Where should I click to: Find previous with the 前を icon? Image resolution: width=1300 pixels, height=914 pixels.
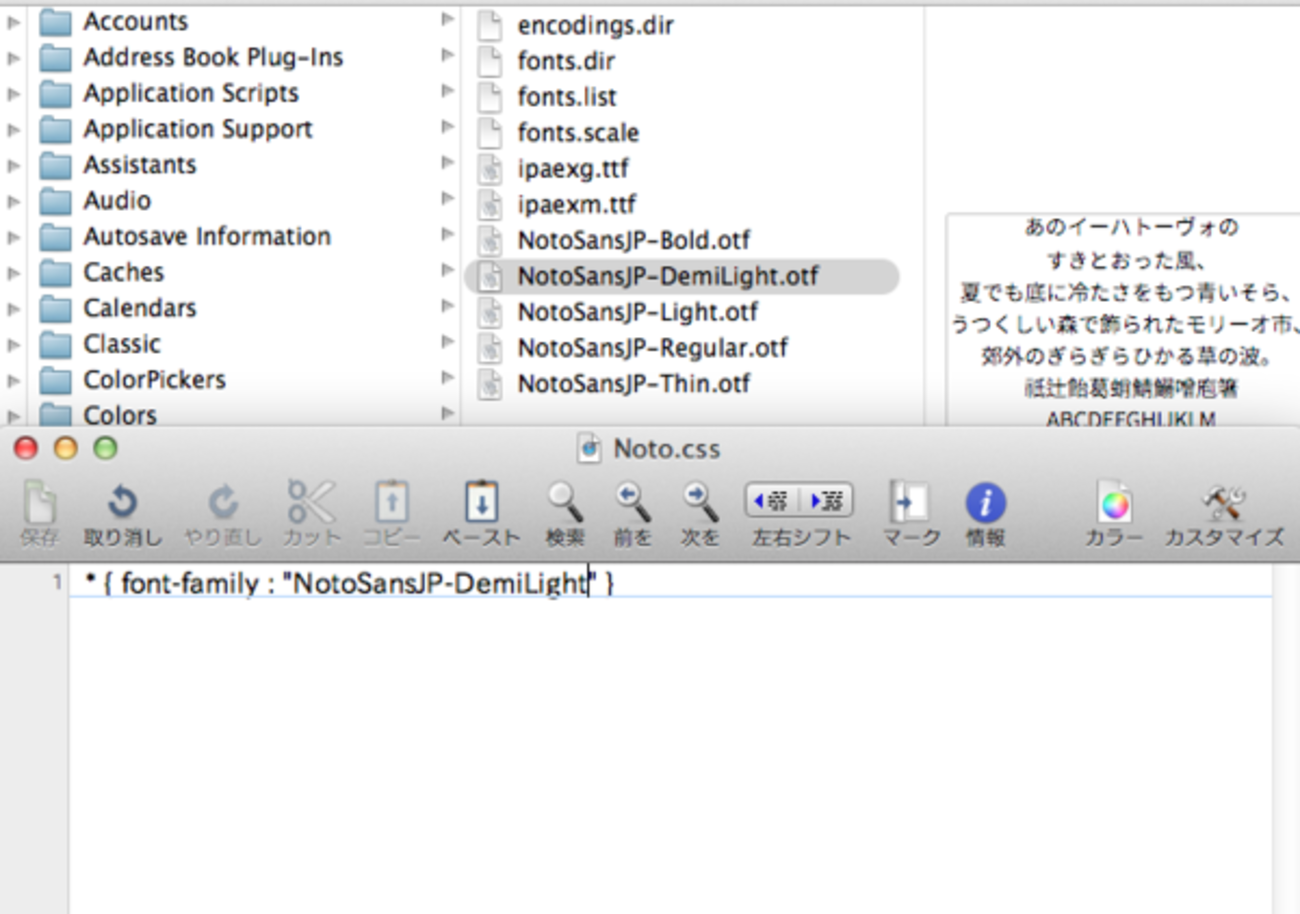(632, 502)
